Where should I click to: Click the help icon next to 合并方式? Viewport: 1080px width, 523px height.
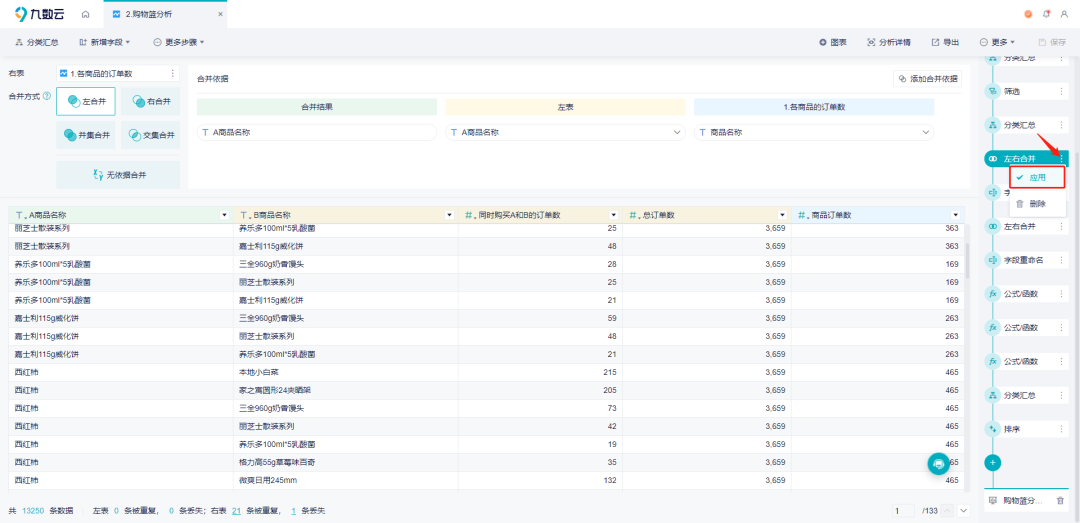click(47, 96)
